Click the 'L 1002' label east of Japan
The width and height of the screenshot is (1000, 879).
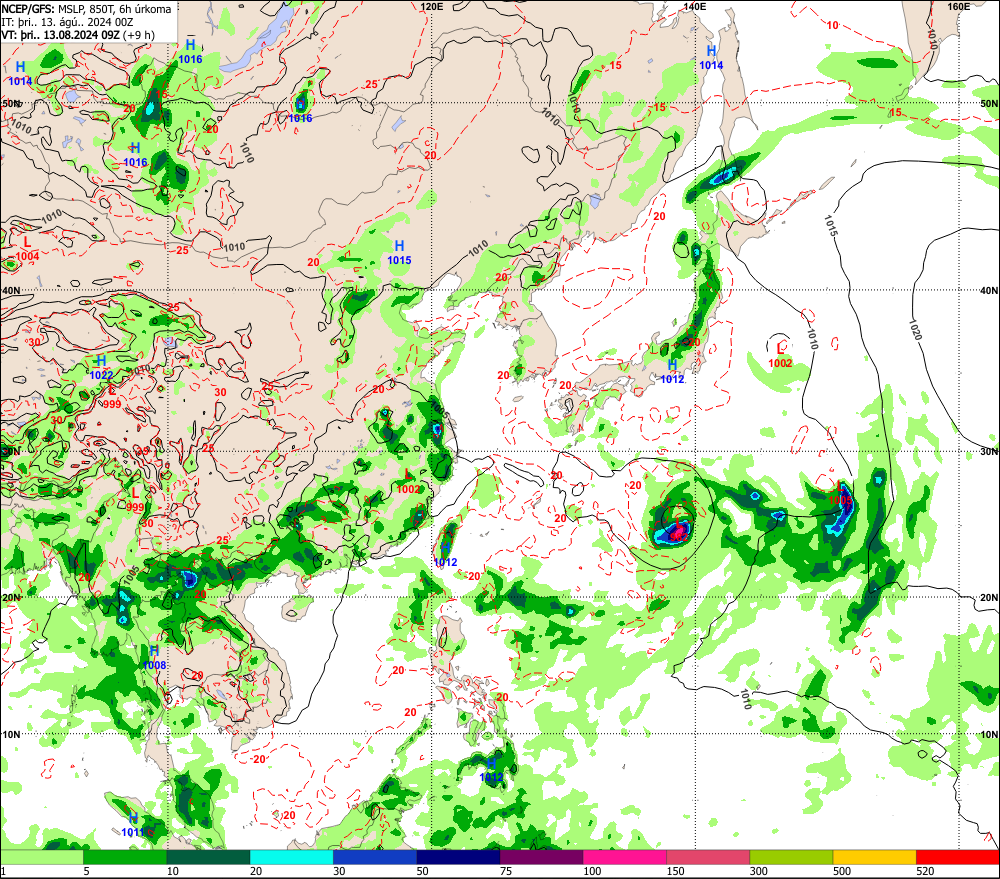pyautogui.click(x=780, y=356)
